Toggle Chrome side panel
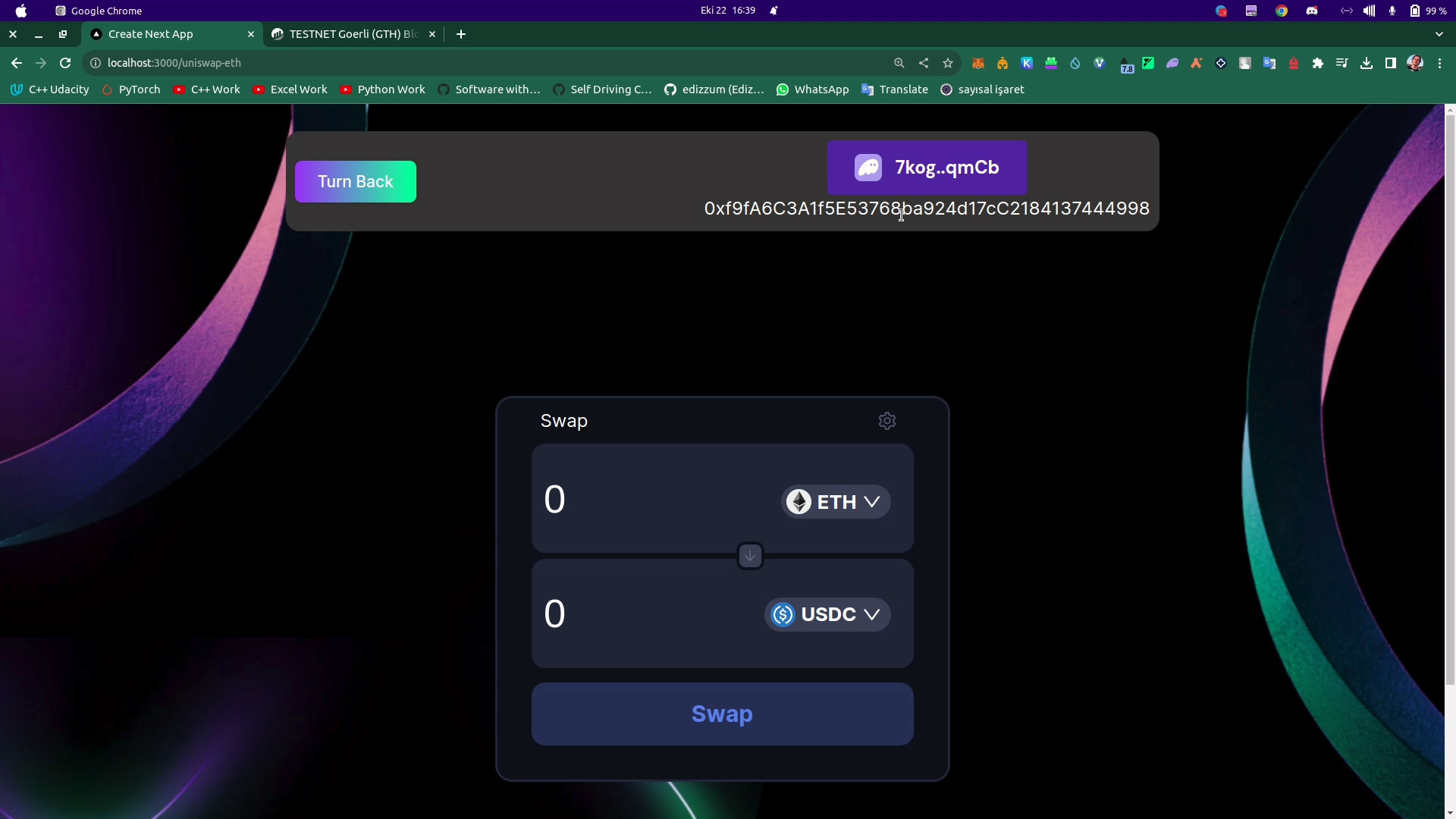This screenshot has height=819, width=1456. [1391, 64]
